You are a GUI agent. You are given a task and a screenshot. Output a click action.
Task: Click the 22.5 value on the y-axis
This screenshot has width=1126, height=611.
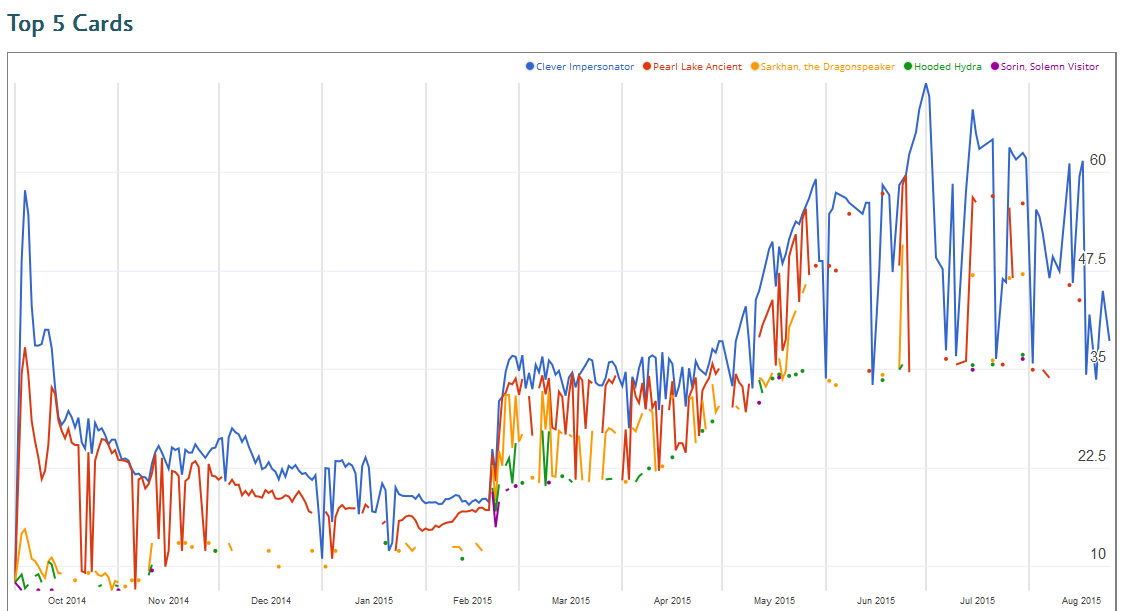click(x=1091, y=456)
